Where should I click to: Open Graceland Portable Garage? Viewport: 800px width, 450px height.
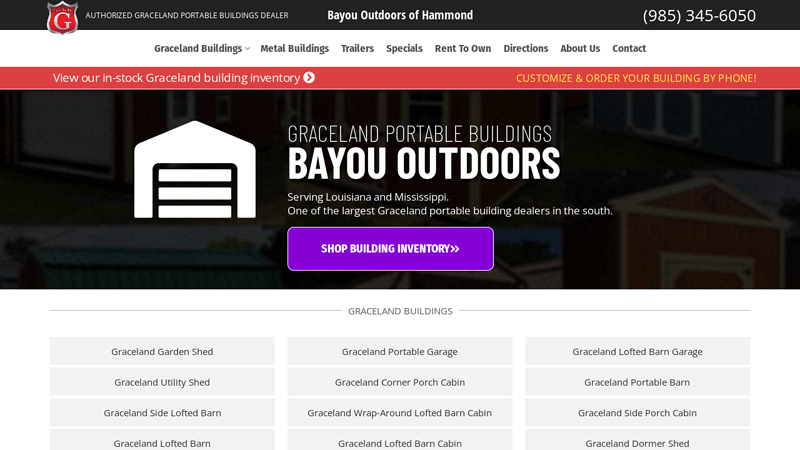[x=399, y=351]
